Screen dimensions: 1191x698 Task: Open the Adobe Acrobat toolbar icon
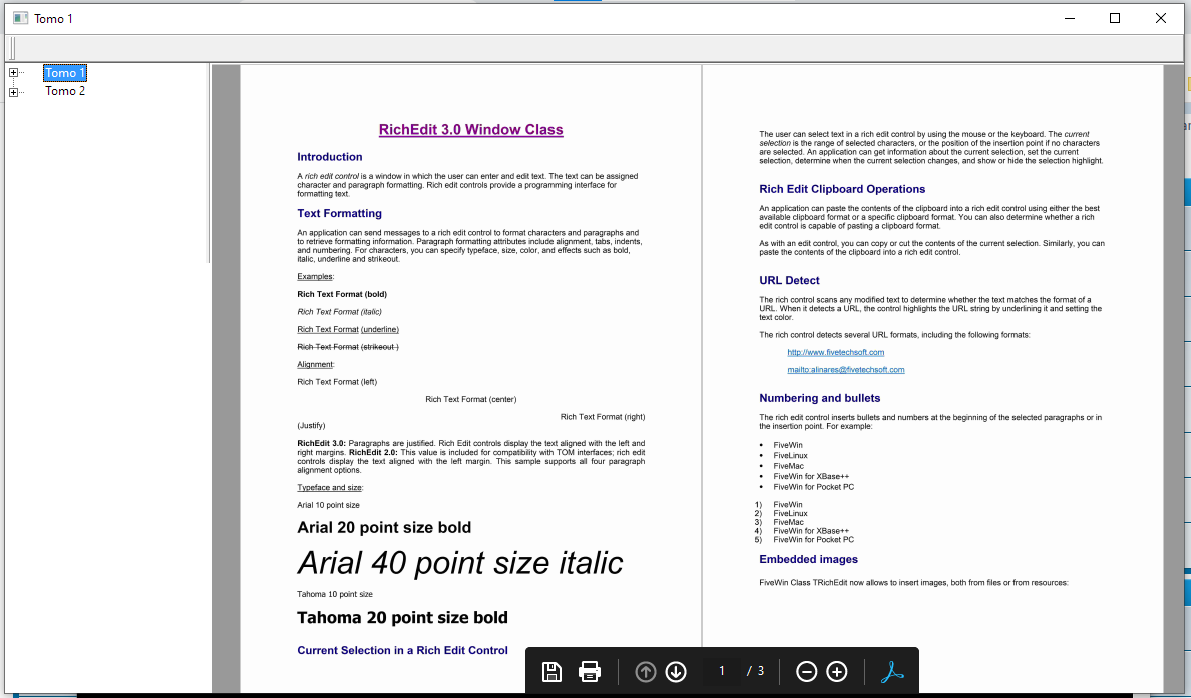(892, 671)
